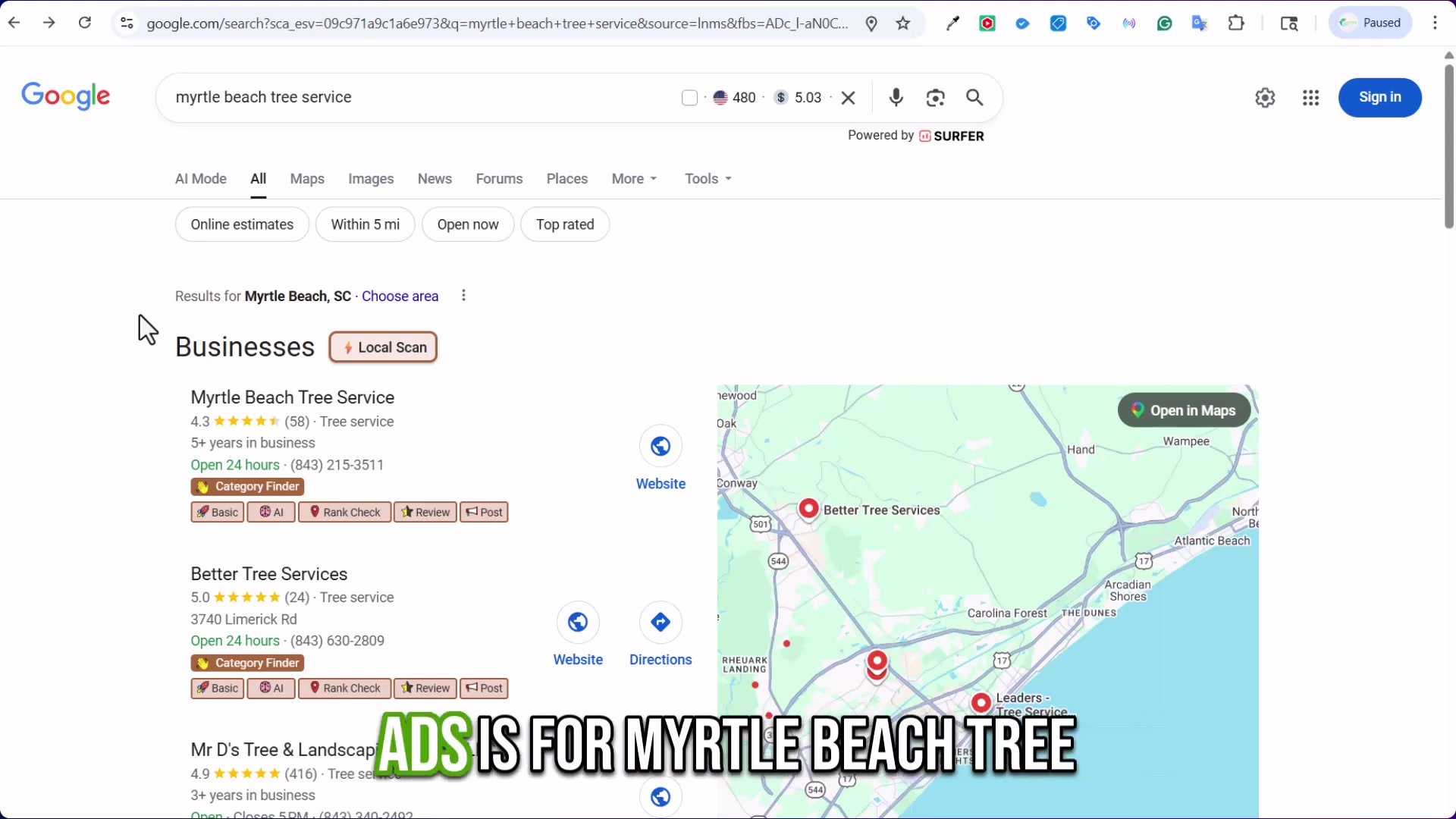
Task: Open the Google Translate extension icon
Action: (x=1200, y=24)
